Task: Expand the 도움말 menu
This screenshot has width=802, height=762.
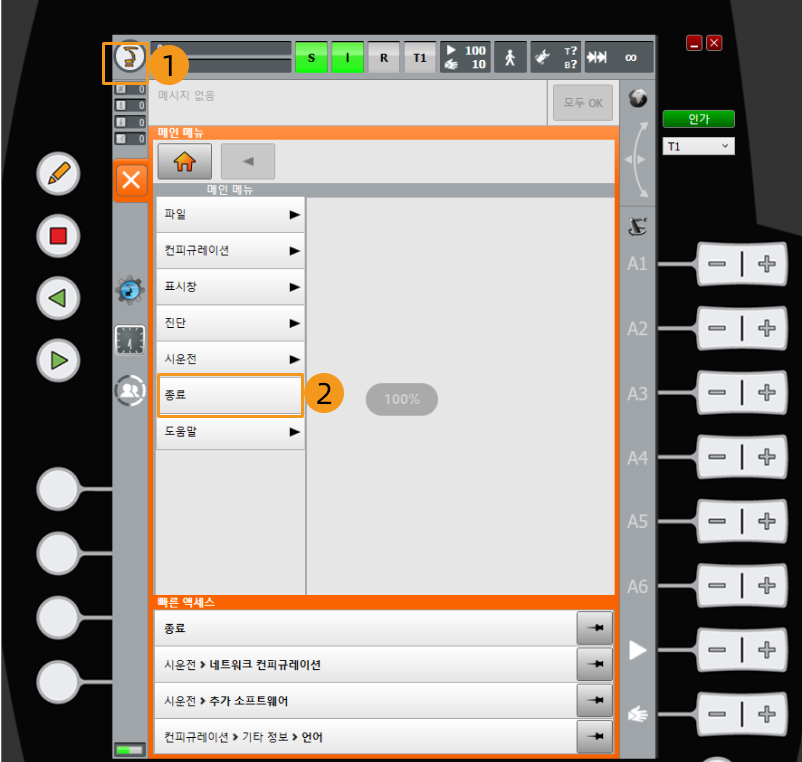Action: pos(230,432)
